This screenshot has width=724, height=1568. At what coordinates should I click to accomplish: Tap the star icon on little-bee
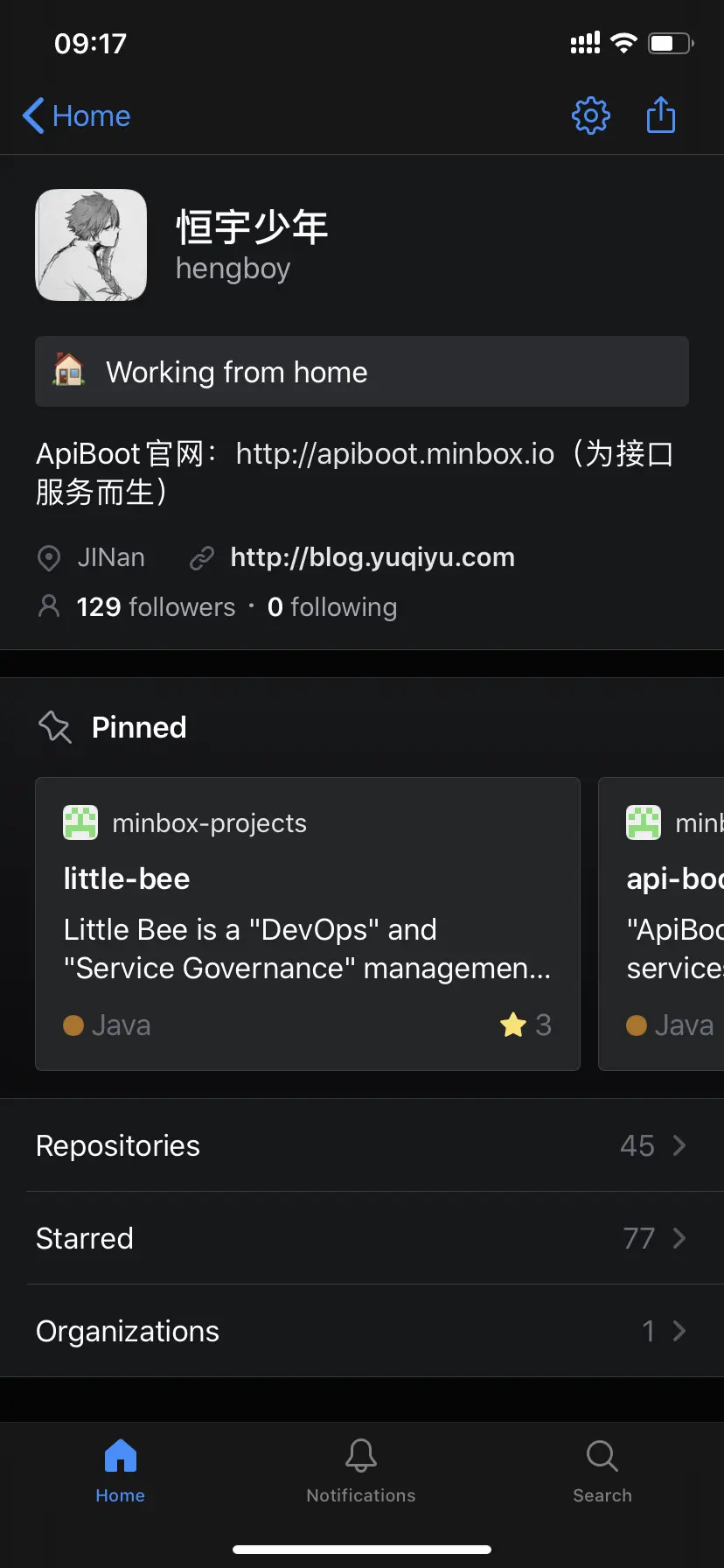coord(513,1025)
